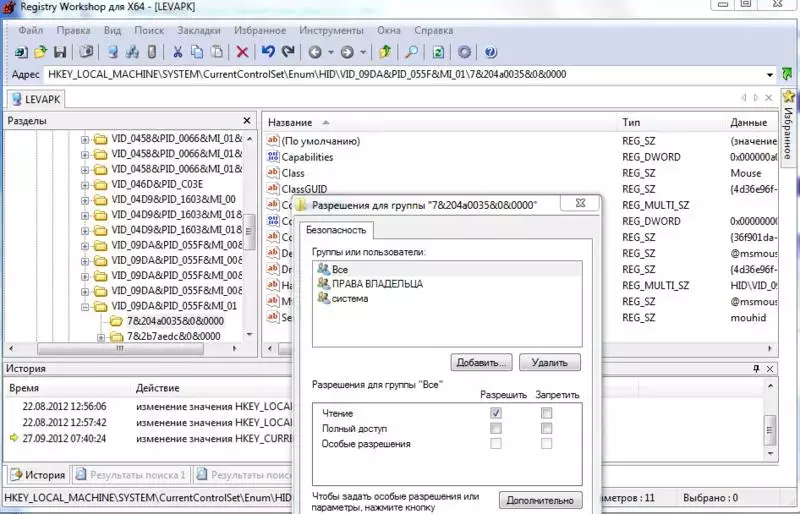
Task: Click the Paste clipboard icon
Action: [x=217, y=52]
